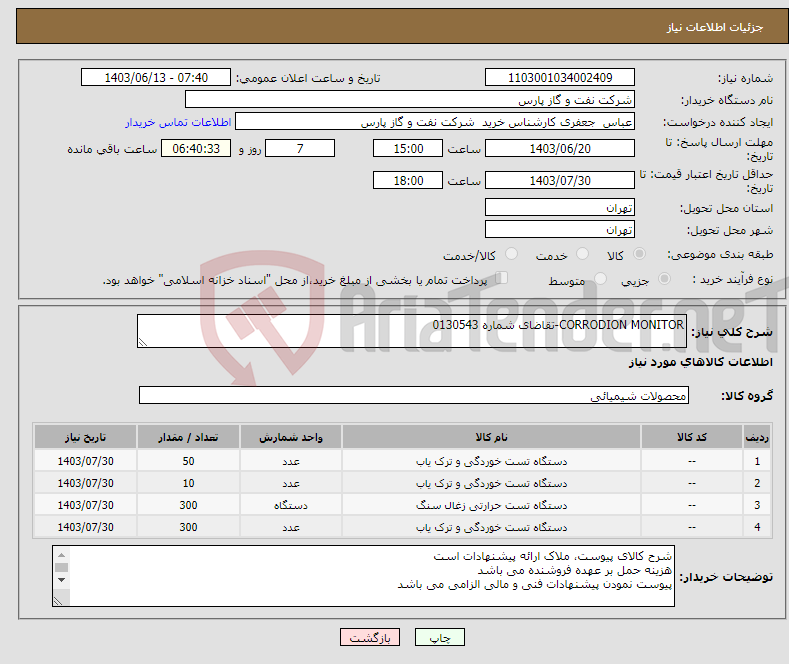Screen dimensions: 789x664
Task: Click row 3 unit دستگاه cell
Action: 291,505
